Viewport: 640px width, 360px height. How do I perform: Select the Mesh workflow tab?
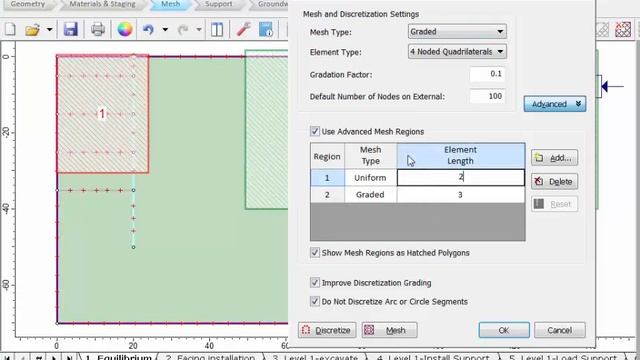click(x=170, y=4)
